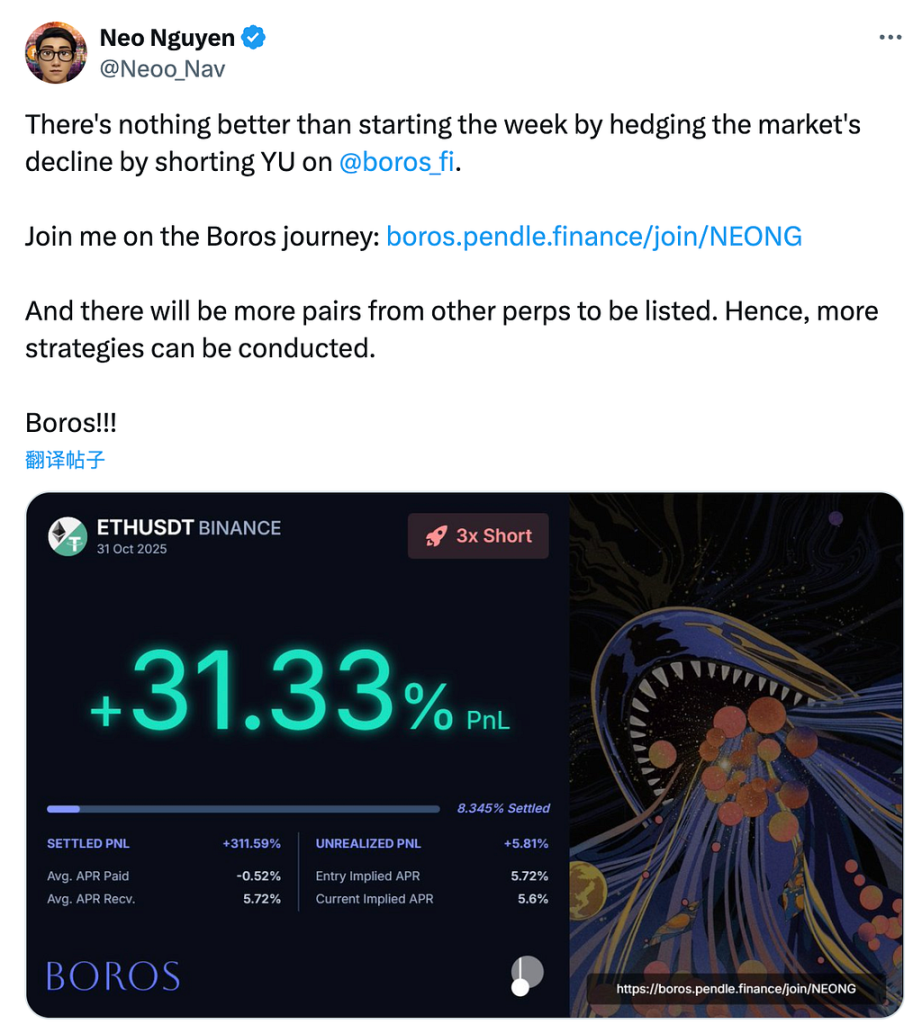Click the referral URL on the artwork

pyautogui.click(x=736, y=988)
